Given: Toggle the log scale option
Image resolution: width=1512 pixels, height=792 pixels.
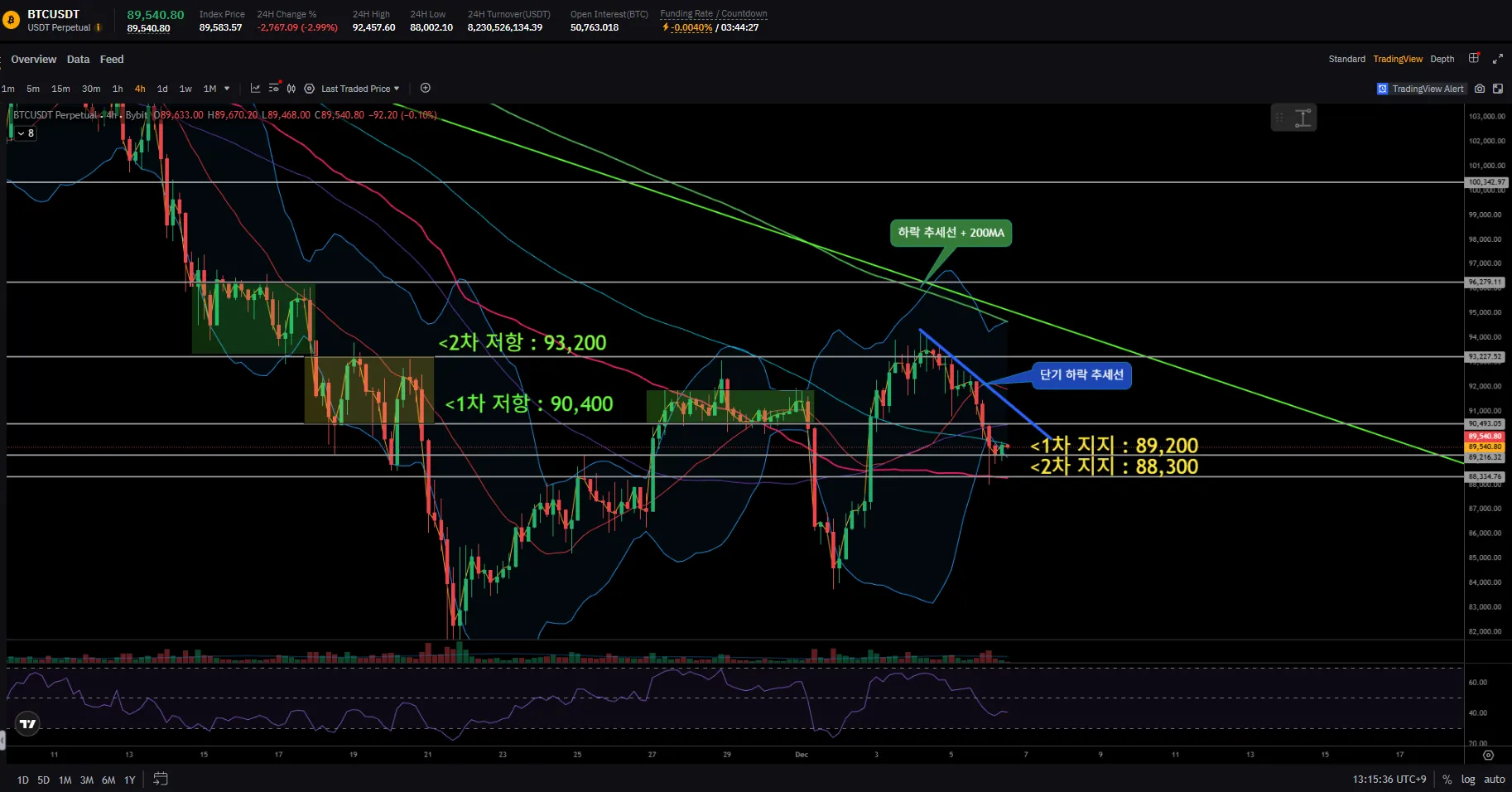Looking at the screenshot, I should click(1468, 780).
